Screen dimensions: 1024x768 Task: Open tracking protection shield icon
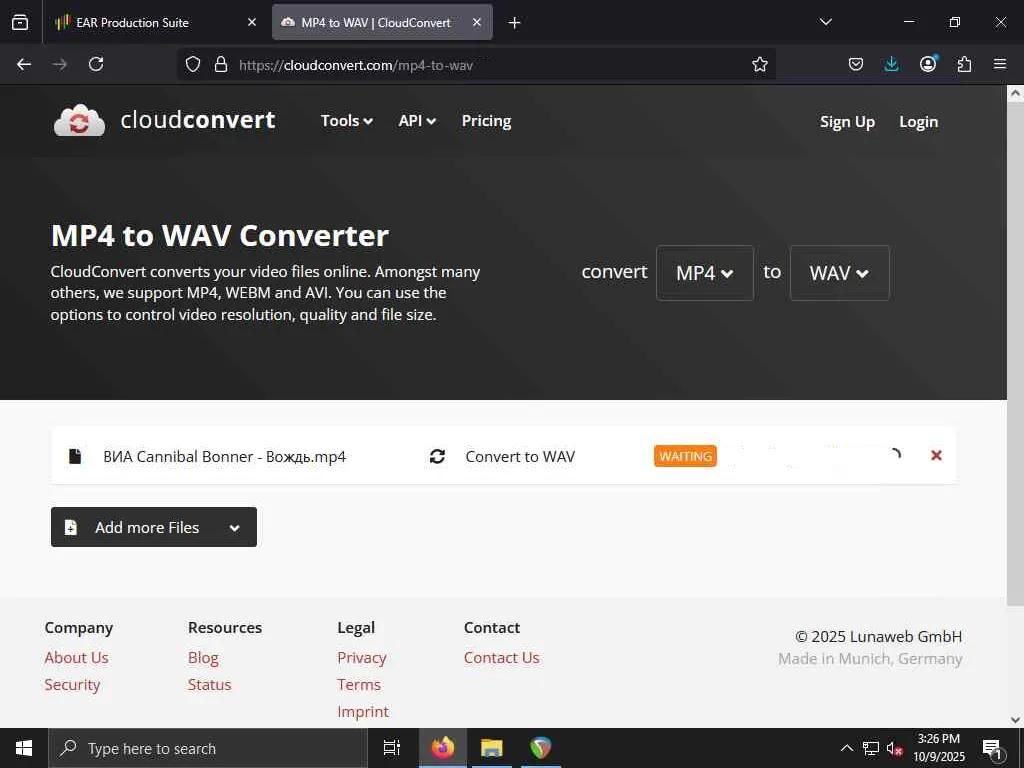point(193,64)
